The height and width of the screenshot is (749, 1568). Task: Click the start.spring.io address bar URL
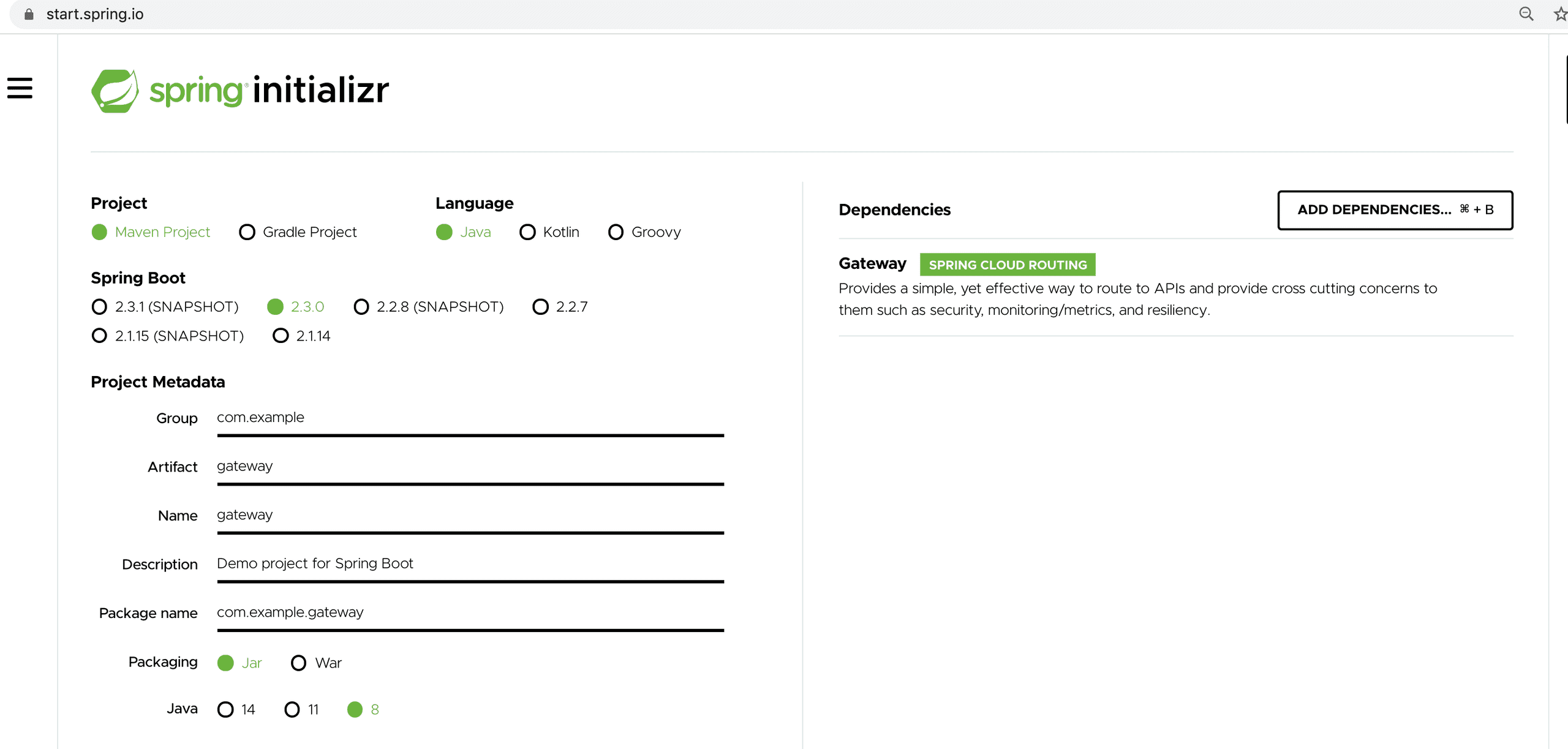[x=95, y=14]
